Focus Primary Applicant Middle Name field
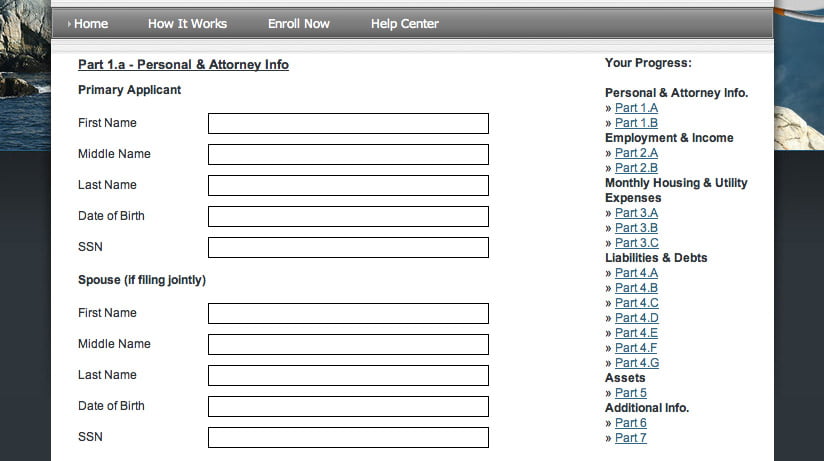Viewport: 824px width, 461px height. pyautogui.click(x=348, y=155)
